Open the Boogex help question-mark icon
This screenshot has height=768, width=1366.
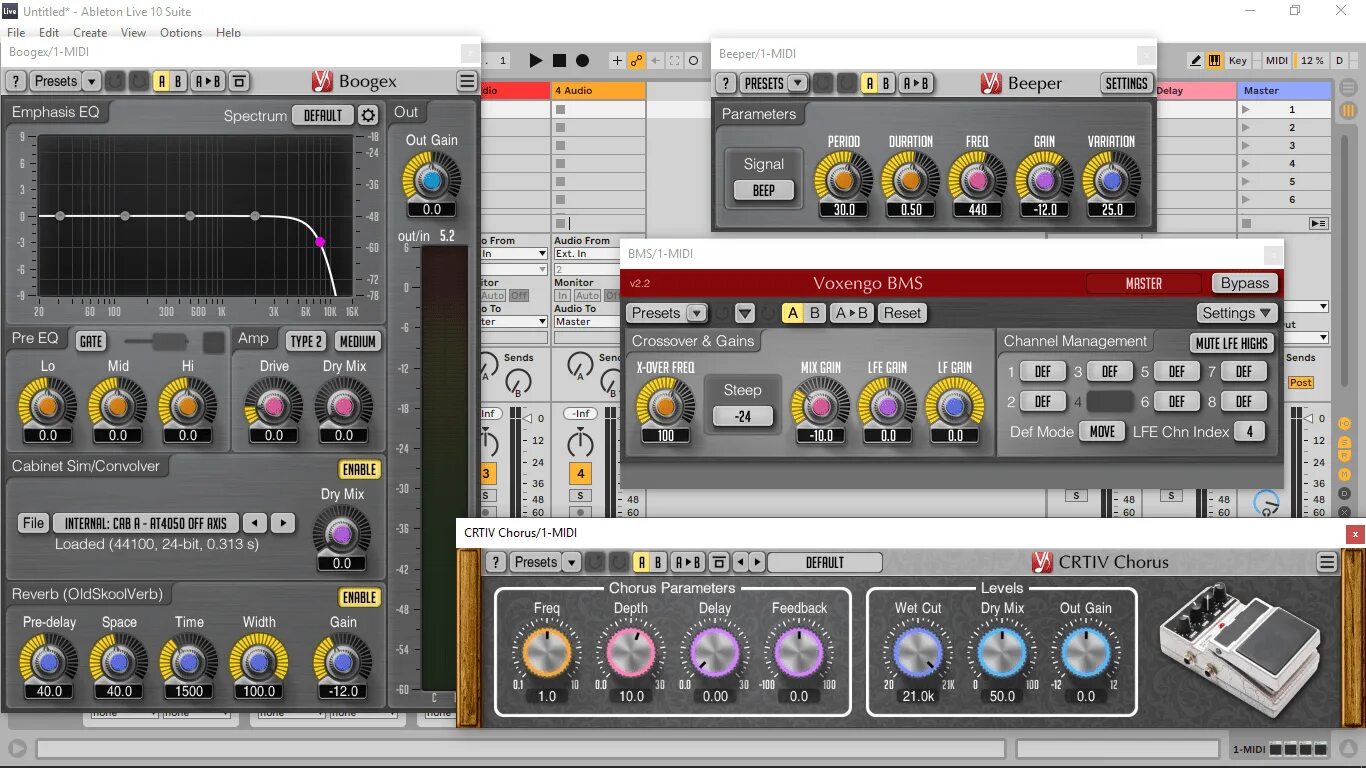click(16, 81)
